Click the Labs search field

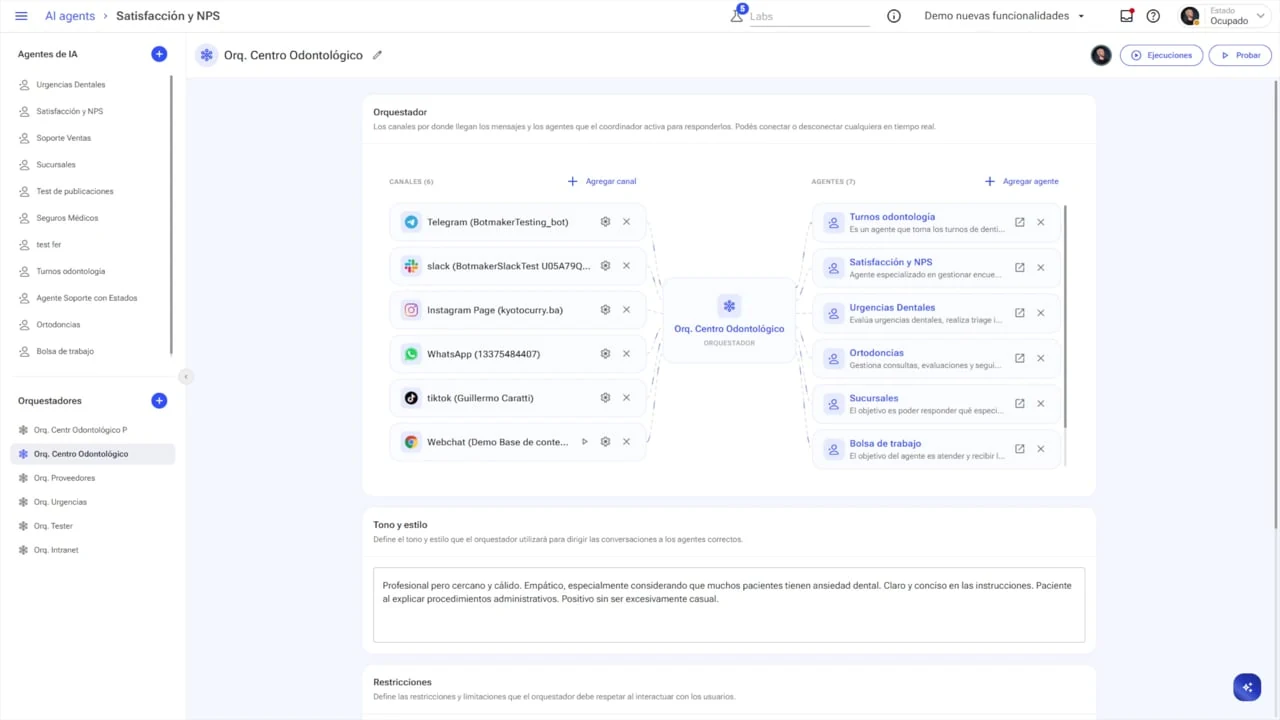(x=809, y=16)
